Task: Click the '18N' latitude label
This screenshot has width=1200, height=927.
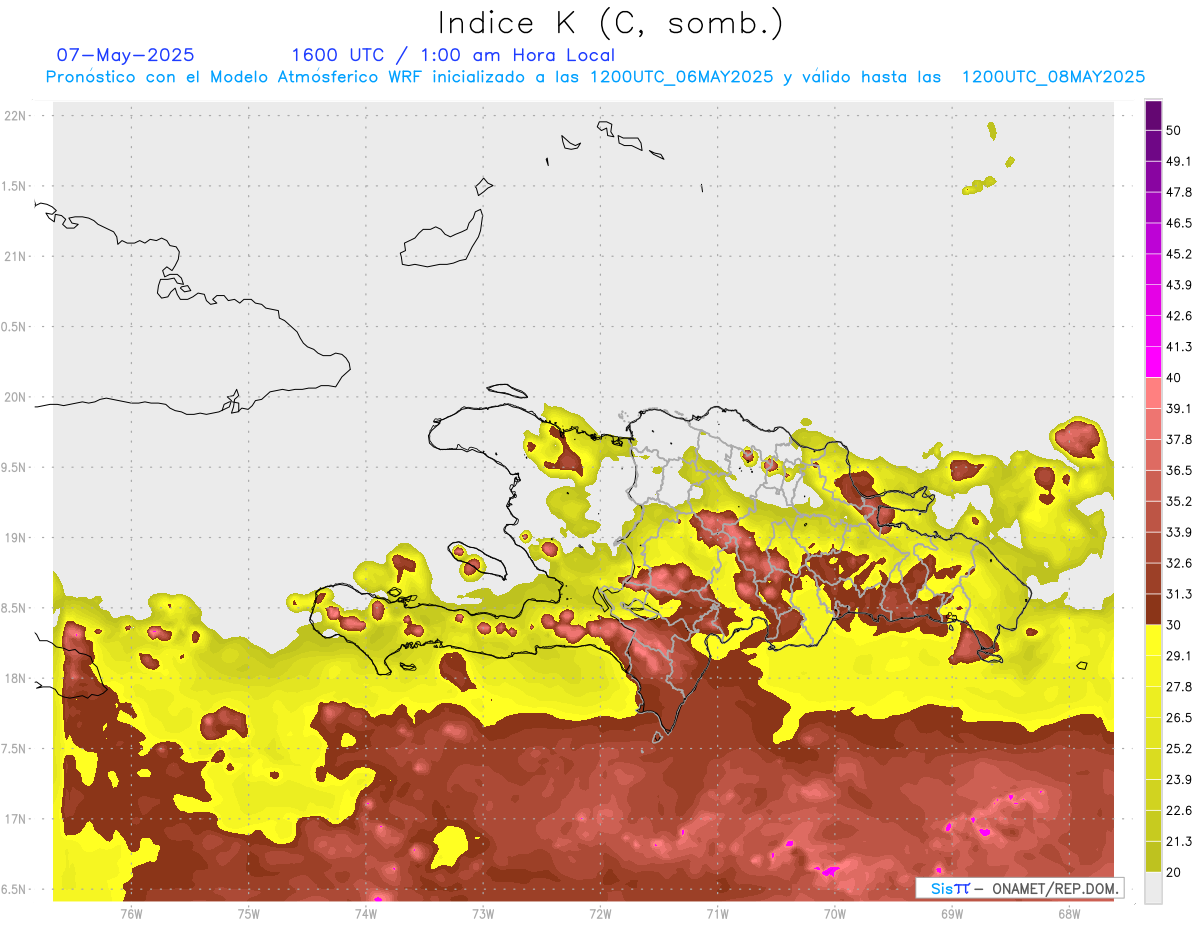Action: (x=16, y=678)
